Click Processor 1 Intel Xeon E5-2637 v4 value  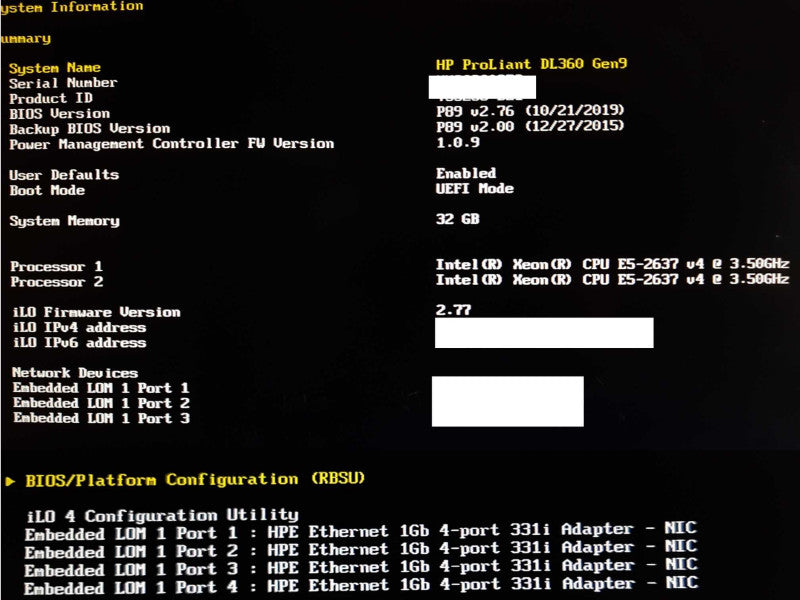[x=612, y=264]
